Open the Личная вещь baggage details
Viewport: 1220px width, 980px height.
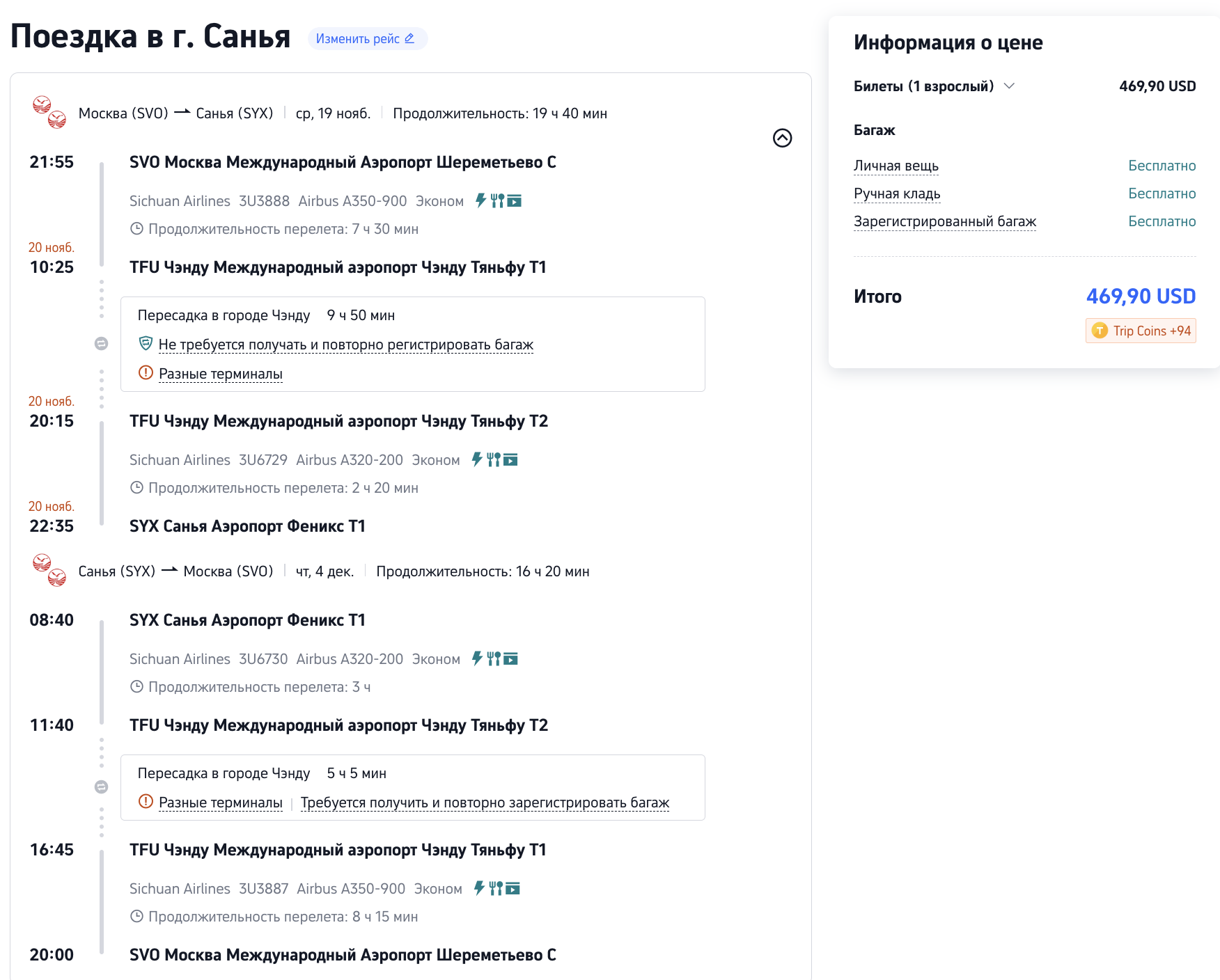[896, 166]
